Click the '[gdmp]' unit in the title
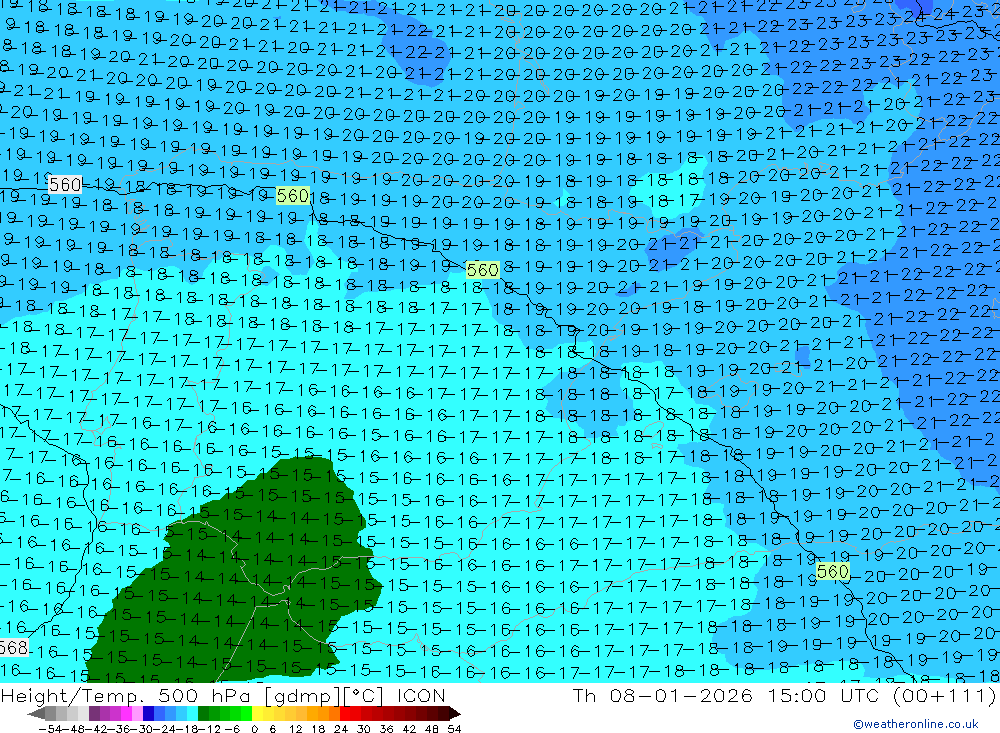 tap(302, 696)
